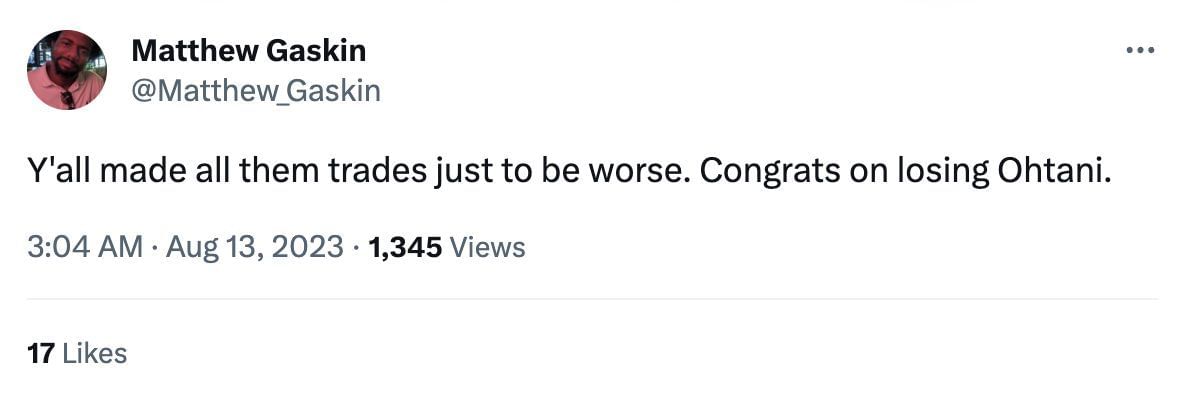Click the word Ohtani in the tweet
1188x400 pixels.
pos(1054,172)
